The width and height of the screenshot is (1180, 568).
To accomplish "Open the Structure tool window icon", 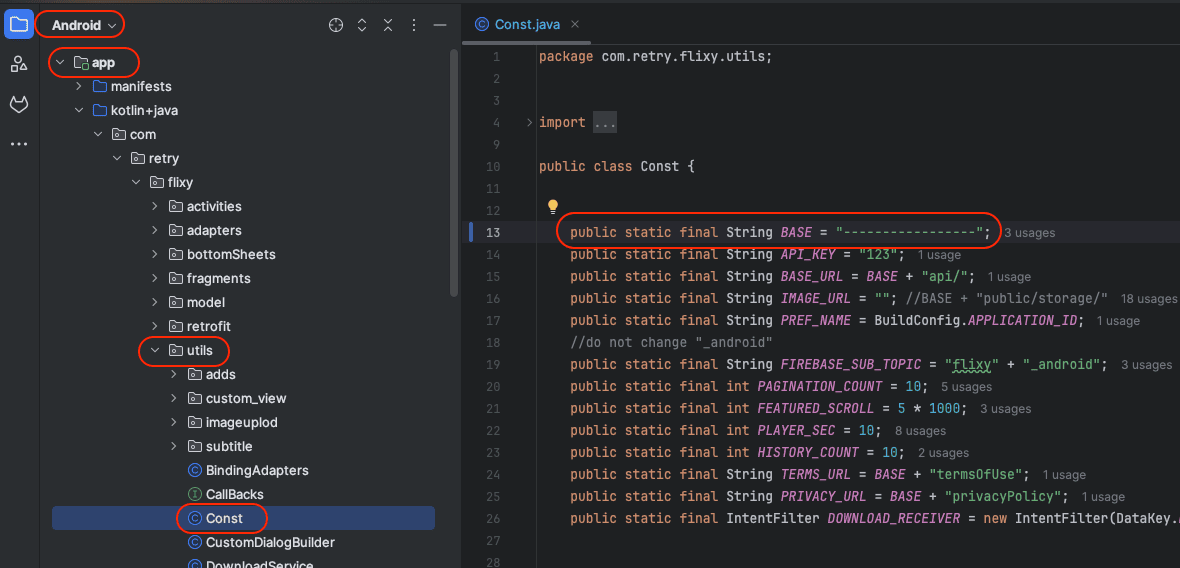I will tap(18, 65).
